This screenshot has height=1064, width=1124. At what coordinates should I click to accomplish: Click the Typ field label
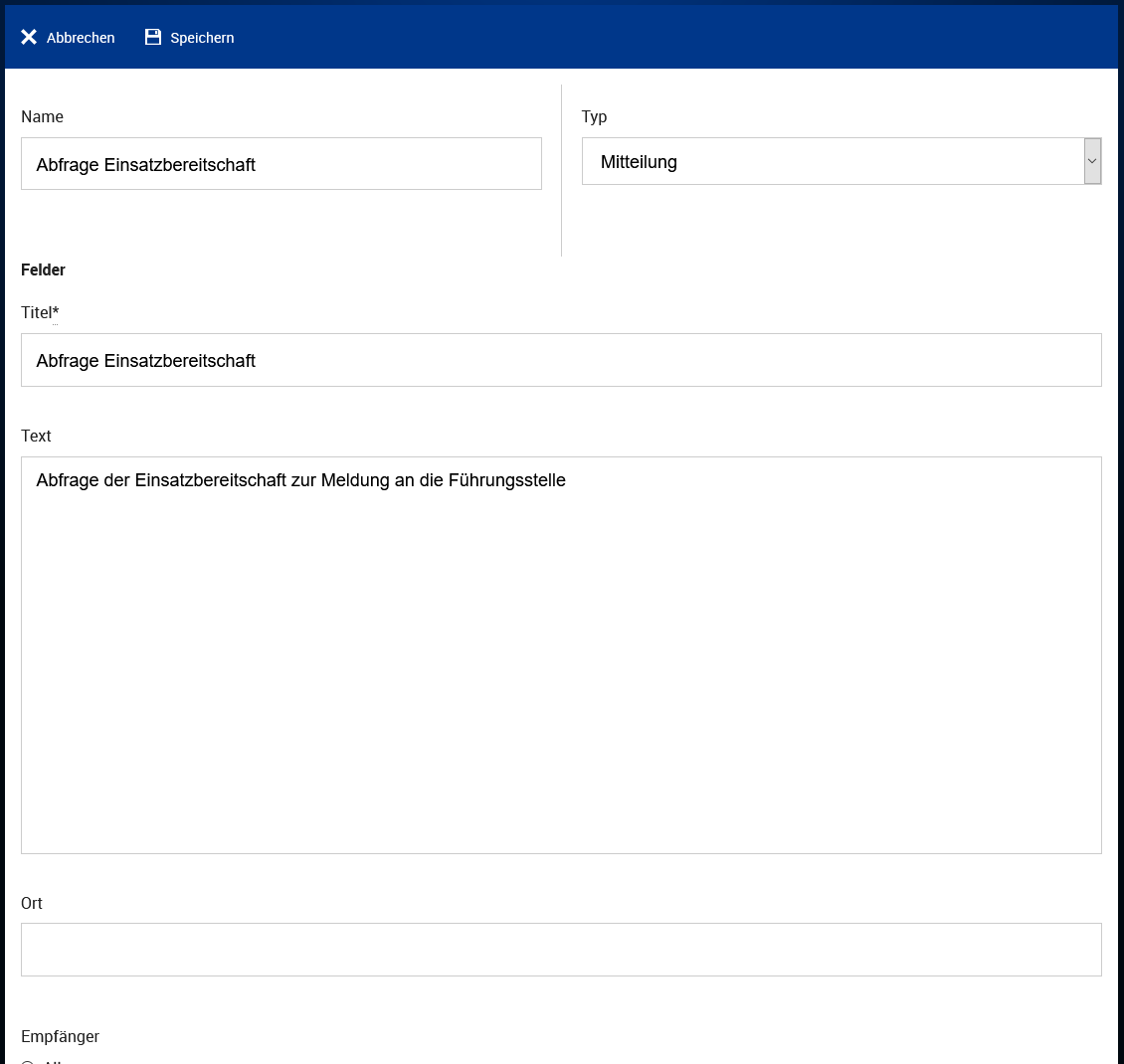coord(594,116)
